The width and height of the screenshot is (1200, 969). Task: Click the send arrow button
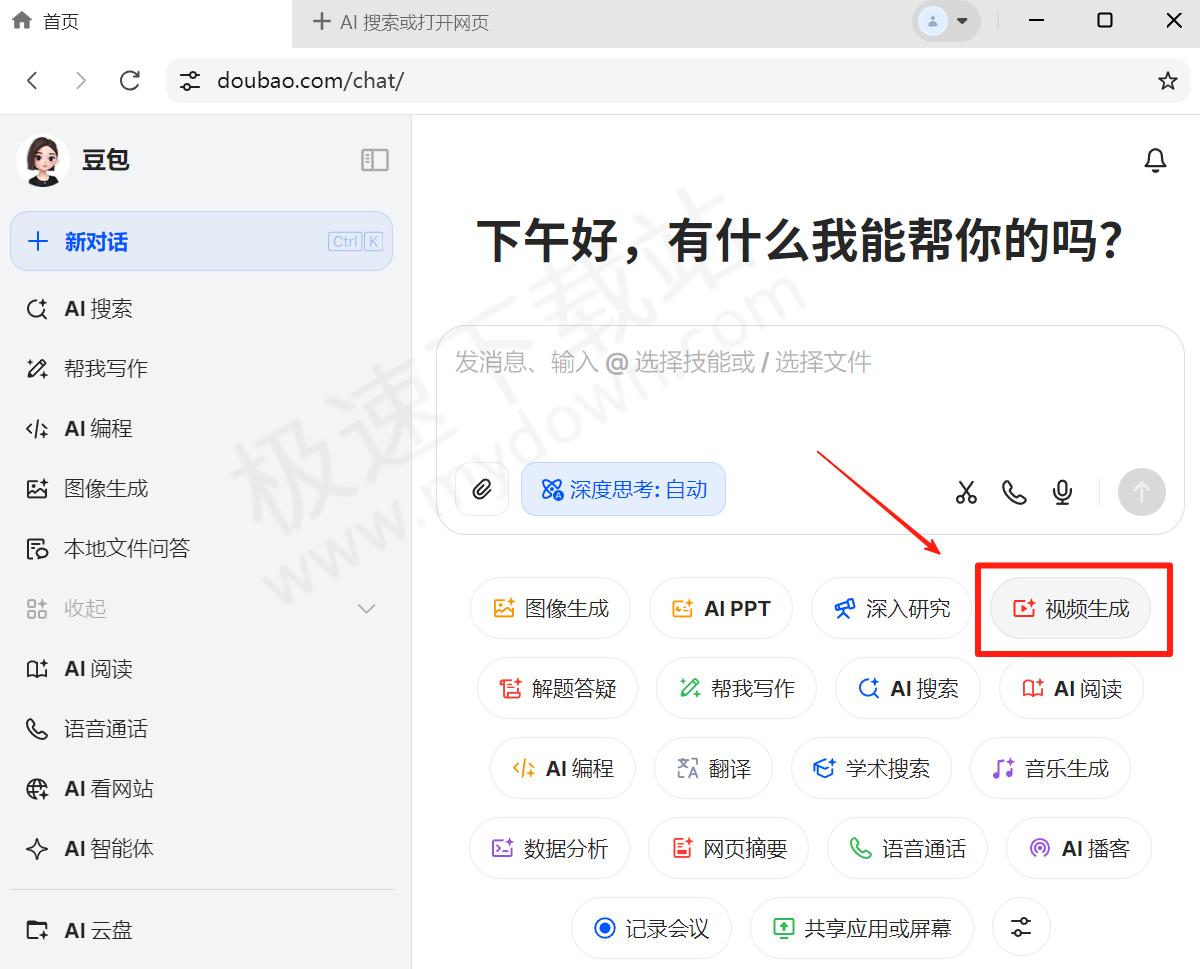[x=1141, y=492]
